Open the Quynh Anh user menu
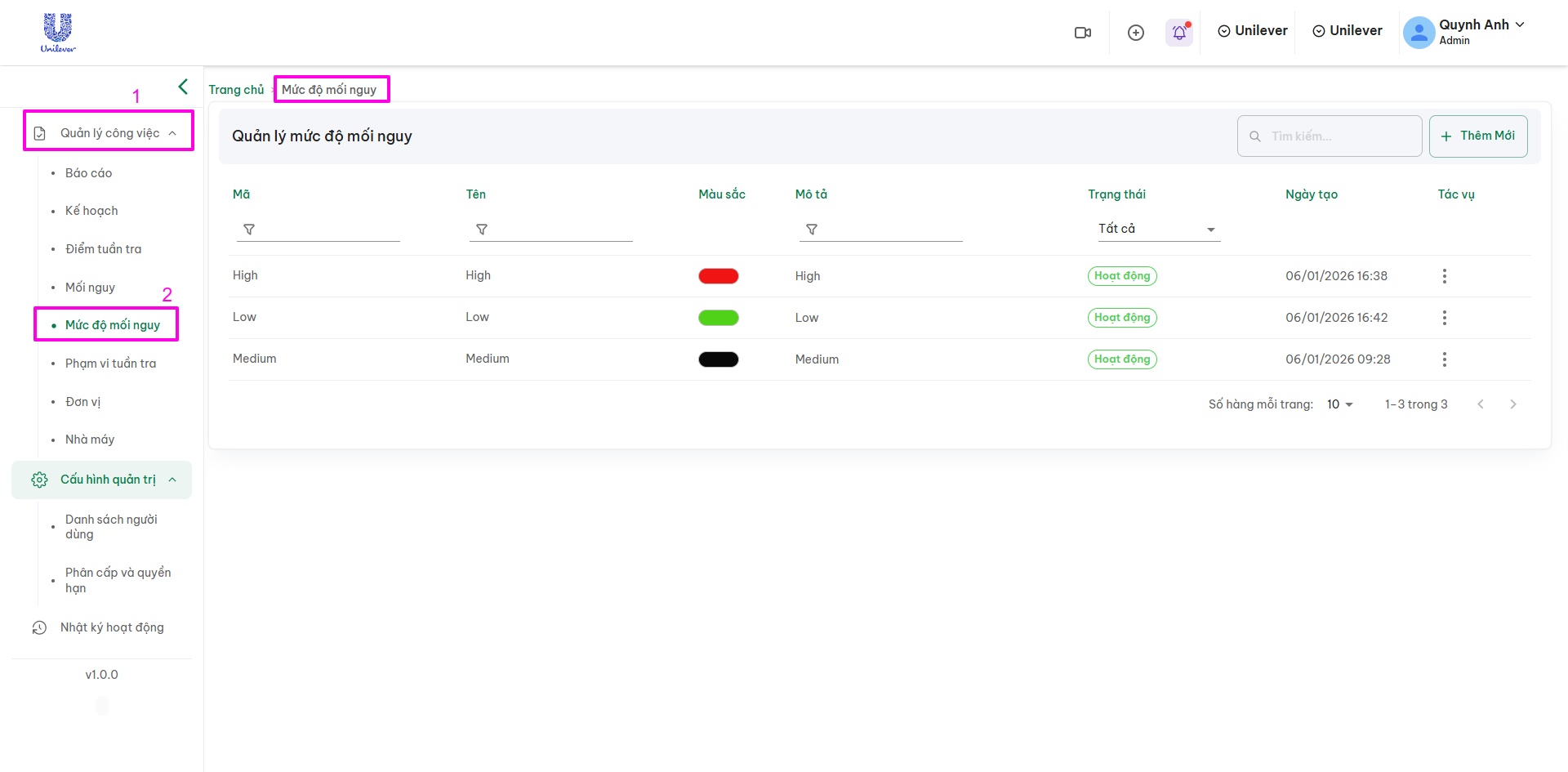1568x772 pixels. [1464, 32]
